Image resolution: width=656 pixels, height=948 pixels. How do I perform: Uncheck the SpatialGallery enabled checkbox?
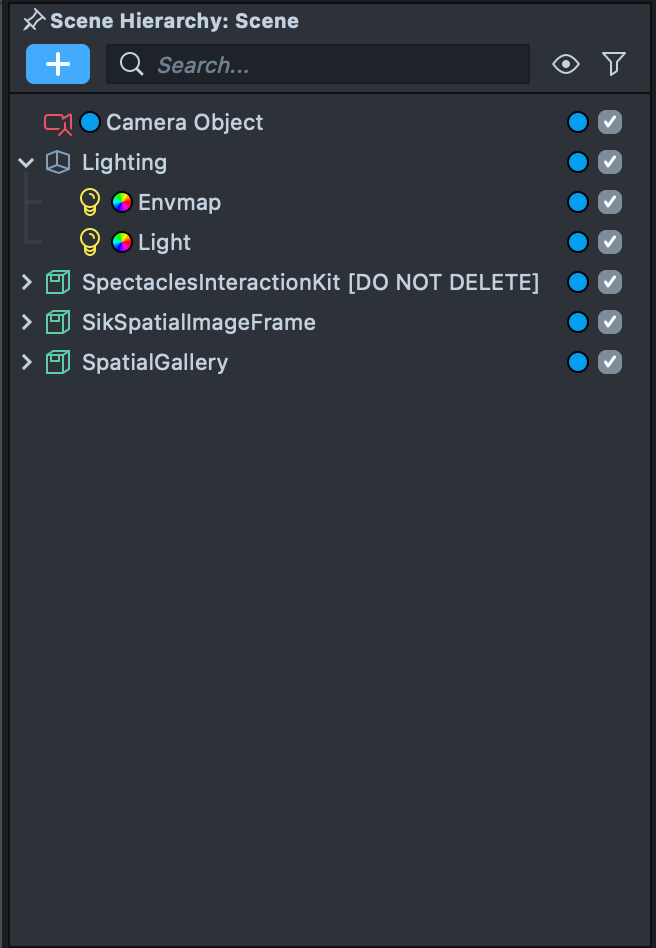point(610,362)
